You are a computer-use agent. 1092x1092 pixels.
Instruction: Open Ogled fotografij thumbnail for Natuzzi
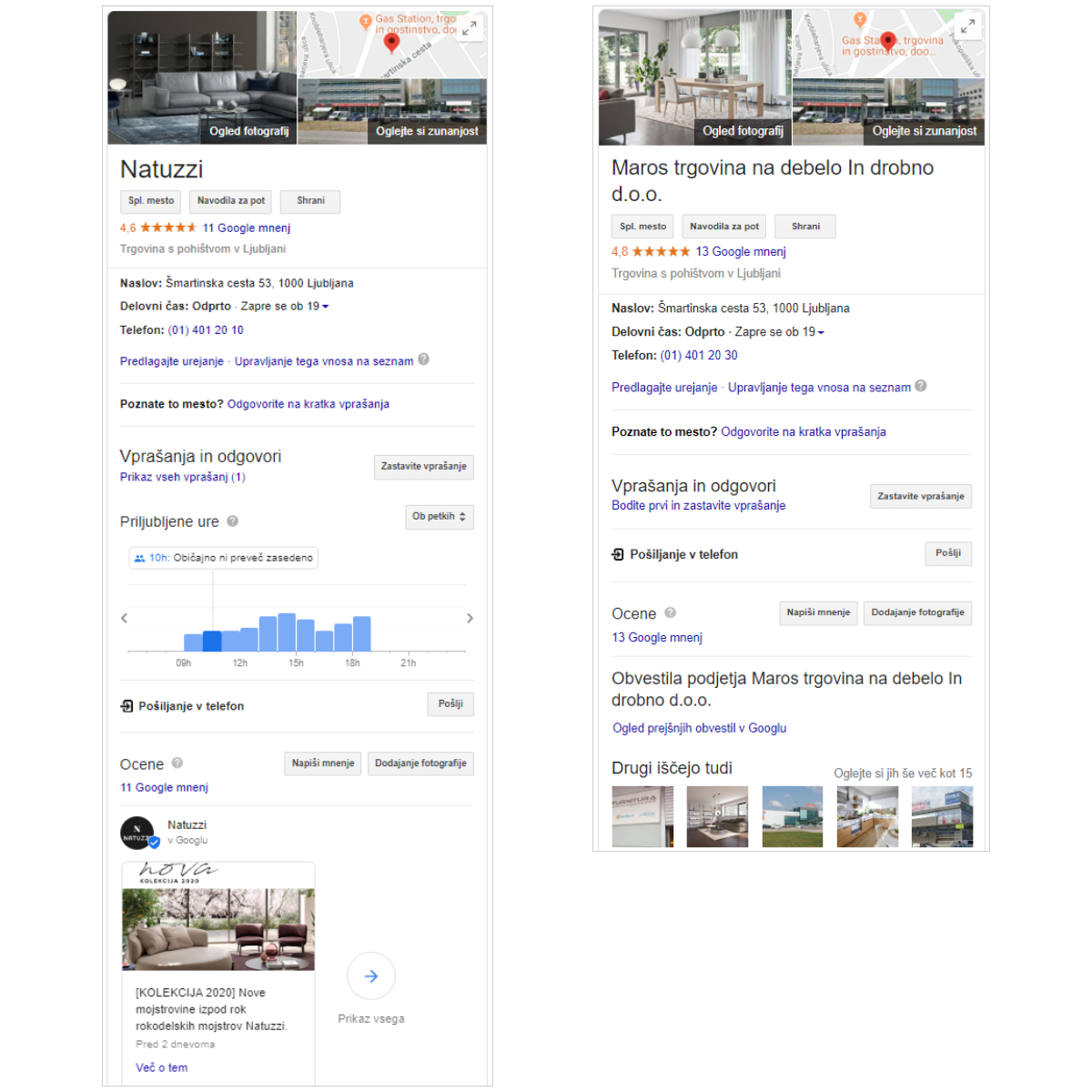pos(202,77)
